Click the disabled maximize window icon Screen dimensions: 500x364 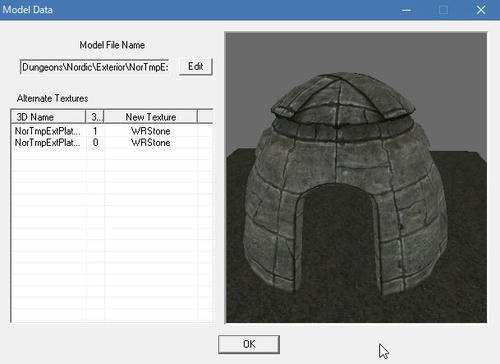point(443,10)
